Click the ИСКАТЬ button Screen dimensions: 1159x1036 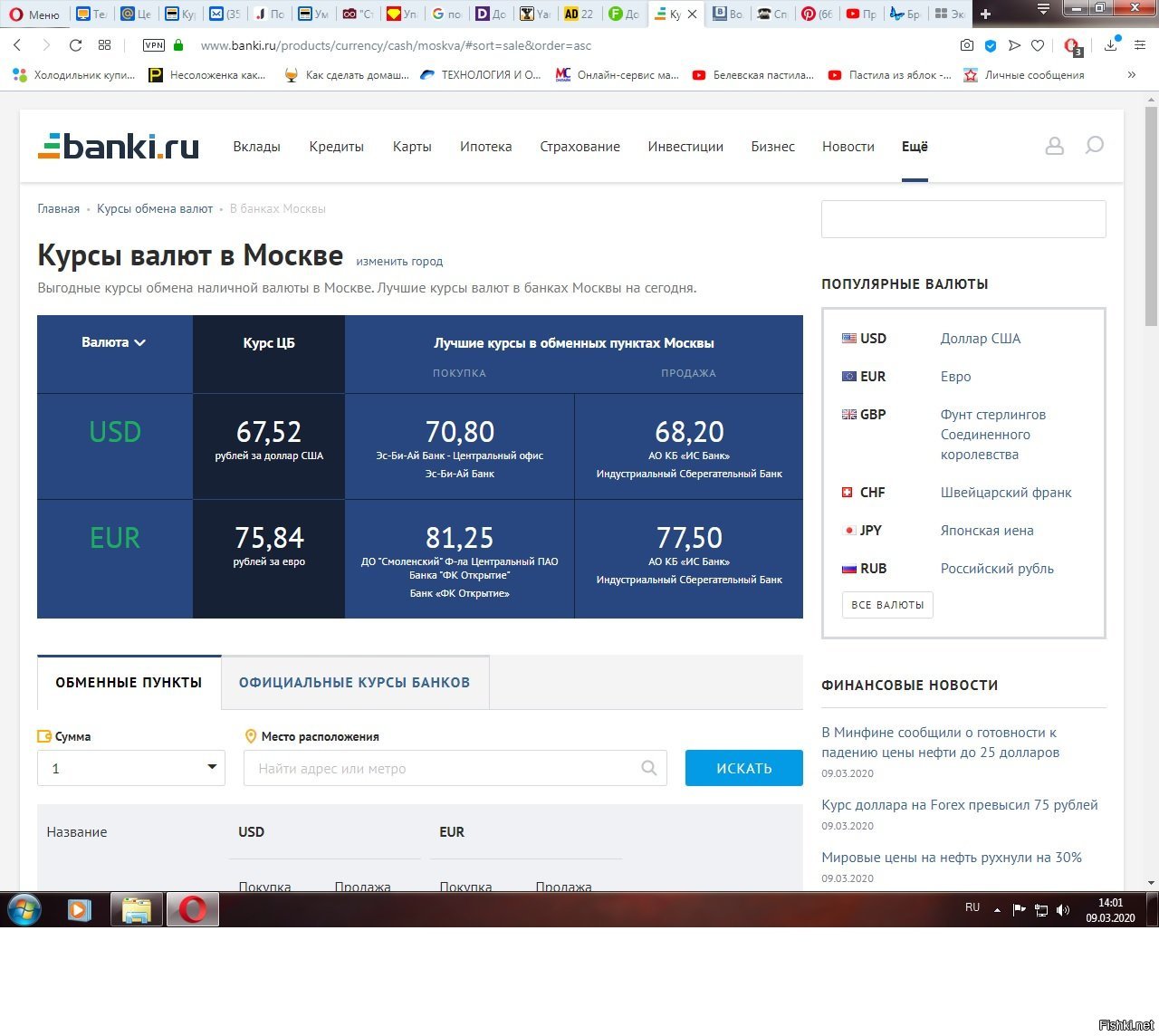pos(744,768)
